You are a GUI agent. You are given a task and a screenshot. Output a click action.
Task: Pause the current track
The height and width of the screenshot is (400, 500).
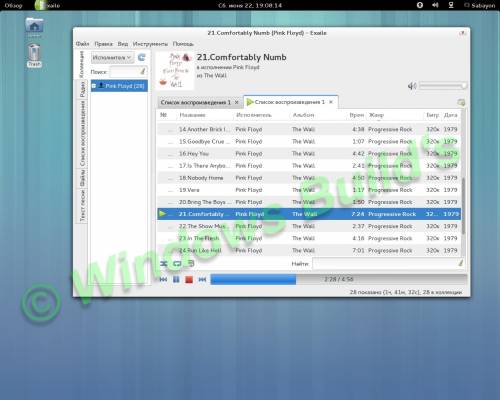[x=176, y=279]
